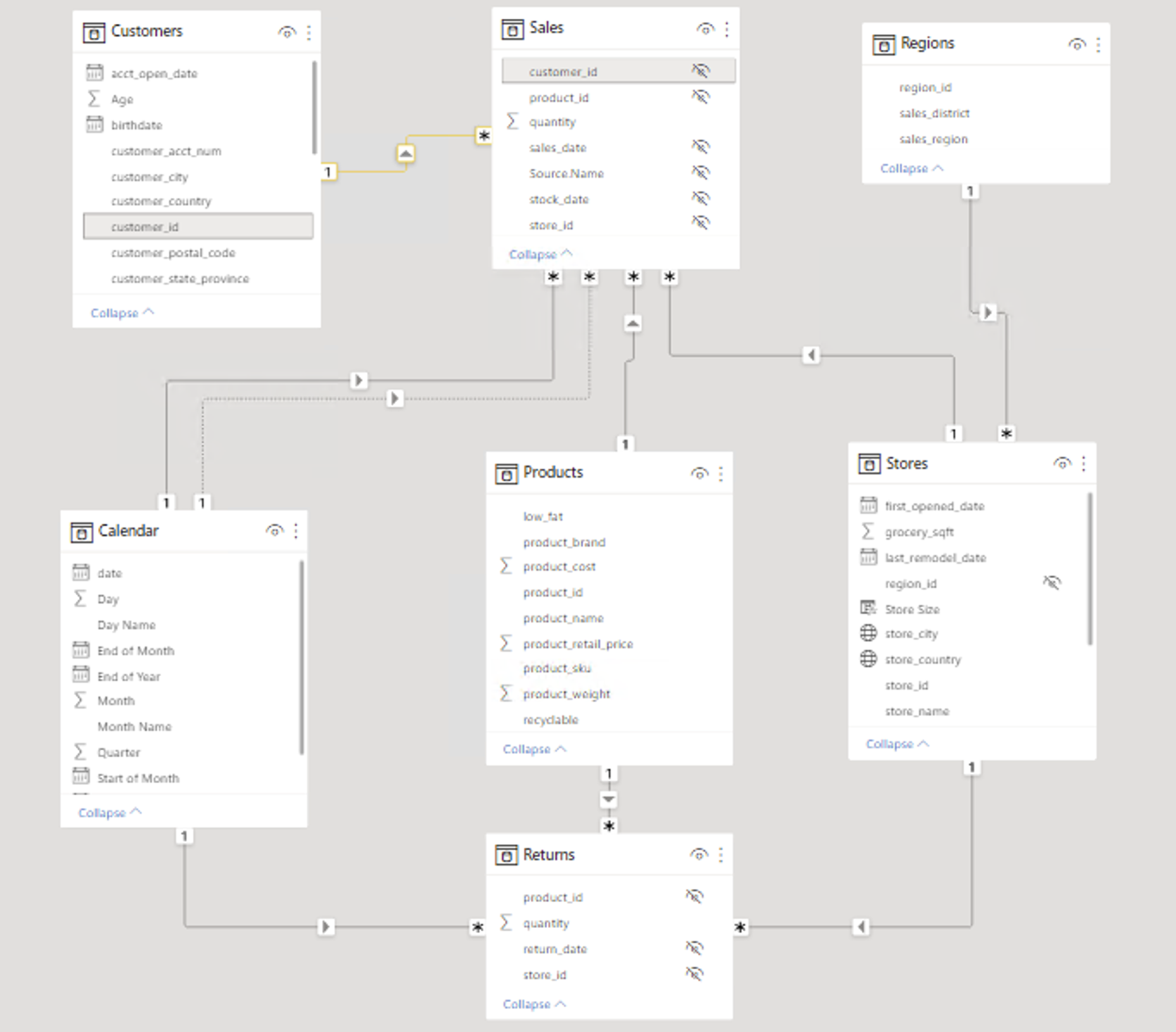Screen dimensions: 1176x1032
Task: Open more options menu for Stores table
Action: (1084, 463)
